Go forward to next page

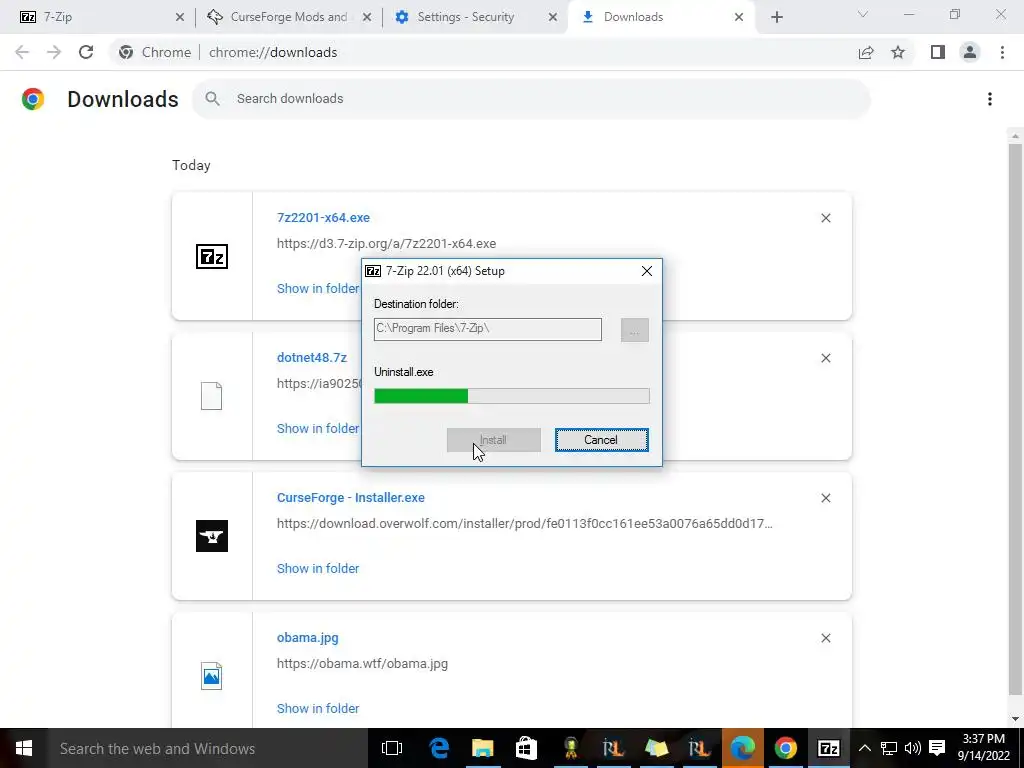coord(54,52)
